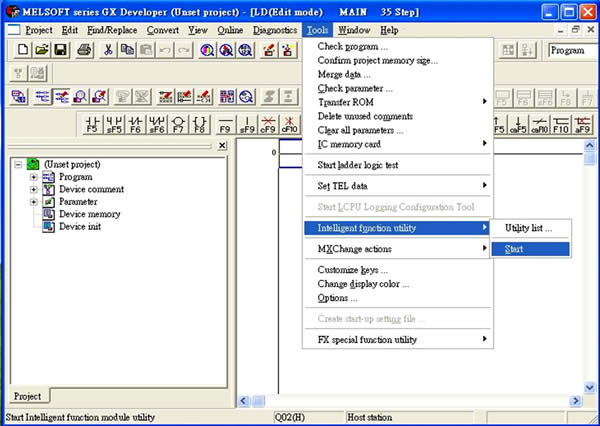The image size is (600, 426).
Task: Save project with the floppy disk icon
Action: [x=60, y=50]
